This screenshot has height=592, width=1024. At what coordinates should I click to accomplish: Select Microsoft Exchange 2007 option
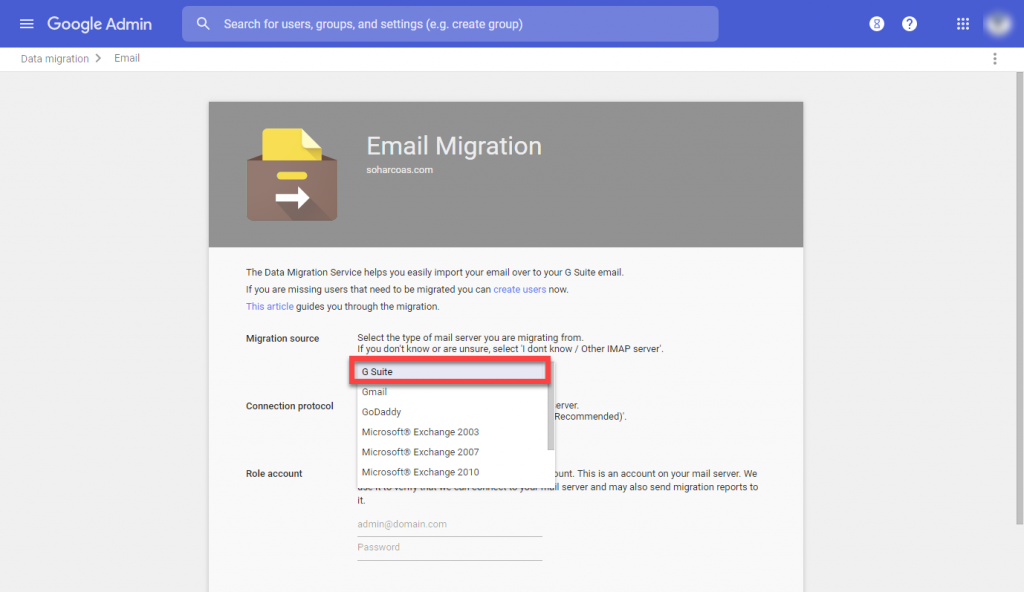click(453, 452)
